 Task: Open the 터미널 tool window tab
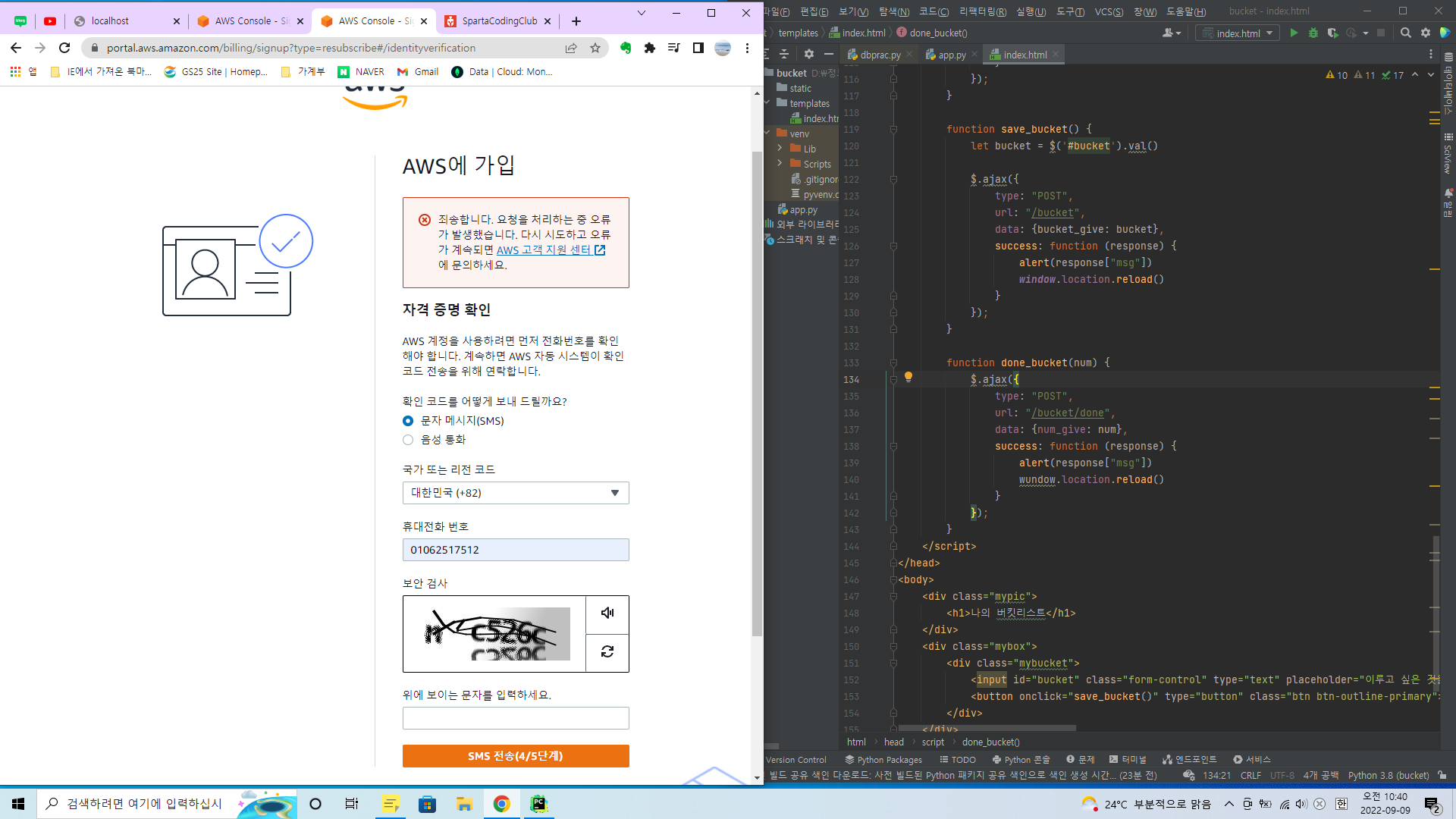point(1128,759)
